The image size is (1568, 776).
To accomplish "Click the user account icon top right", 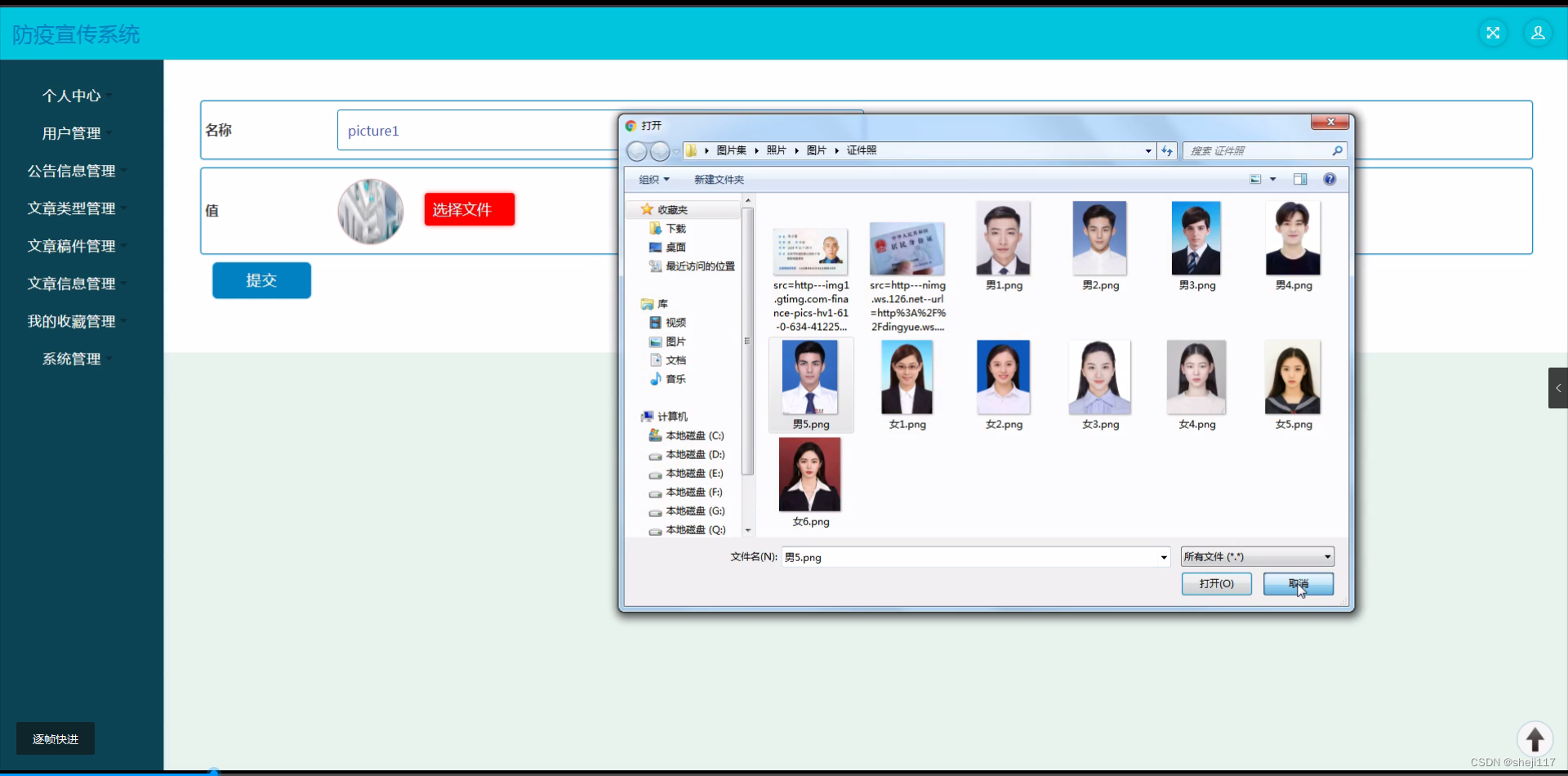I will click(1539, 33).
